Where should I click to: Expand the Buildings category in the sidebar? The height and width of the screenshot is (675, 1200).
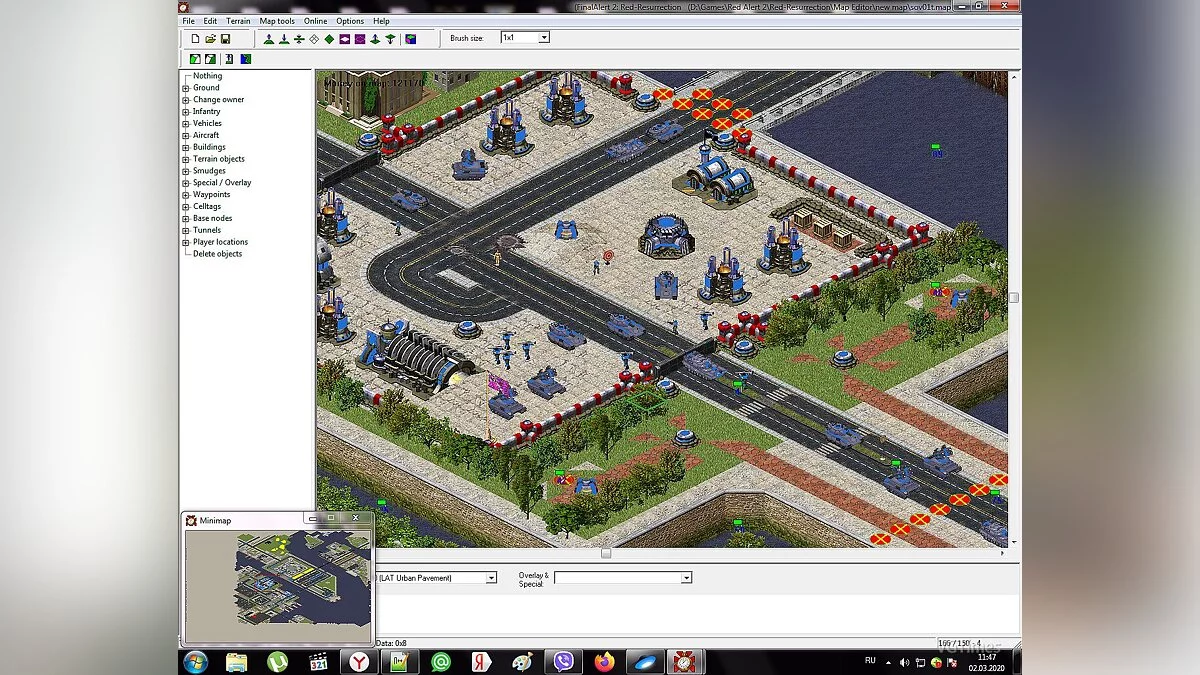184,147
